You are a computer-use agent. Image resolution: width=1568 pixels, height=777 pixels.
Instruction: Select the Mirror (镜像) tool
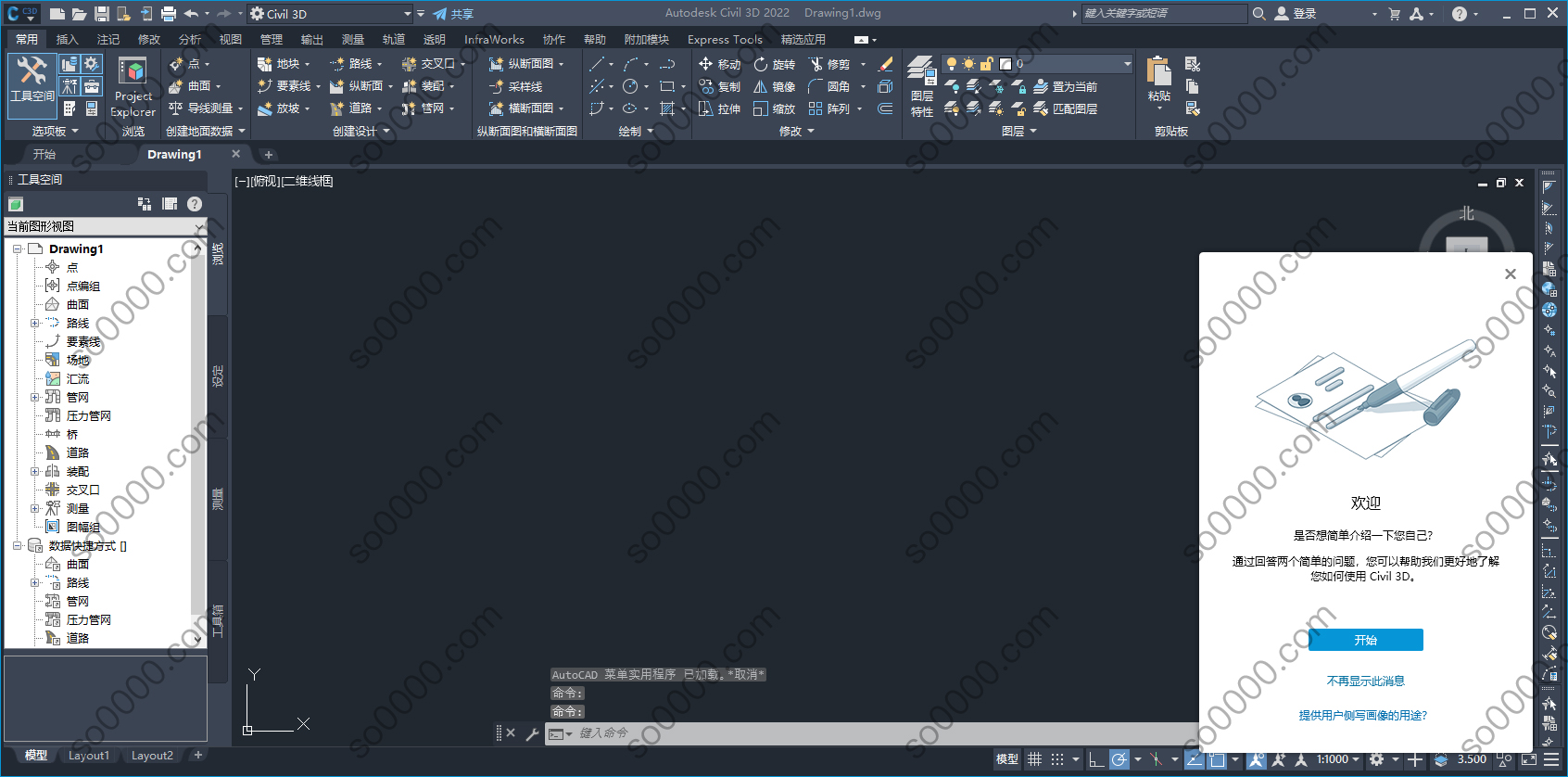tap(775, 86)
